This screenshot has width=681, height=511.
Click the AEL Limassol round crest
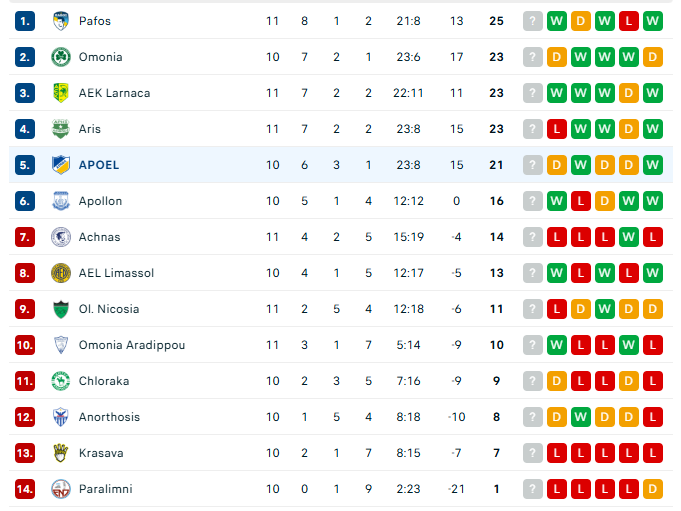coord(61,273)
